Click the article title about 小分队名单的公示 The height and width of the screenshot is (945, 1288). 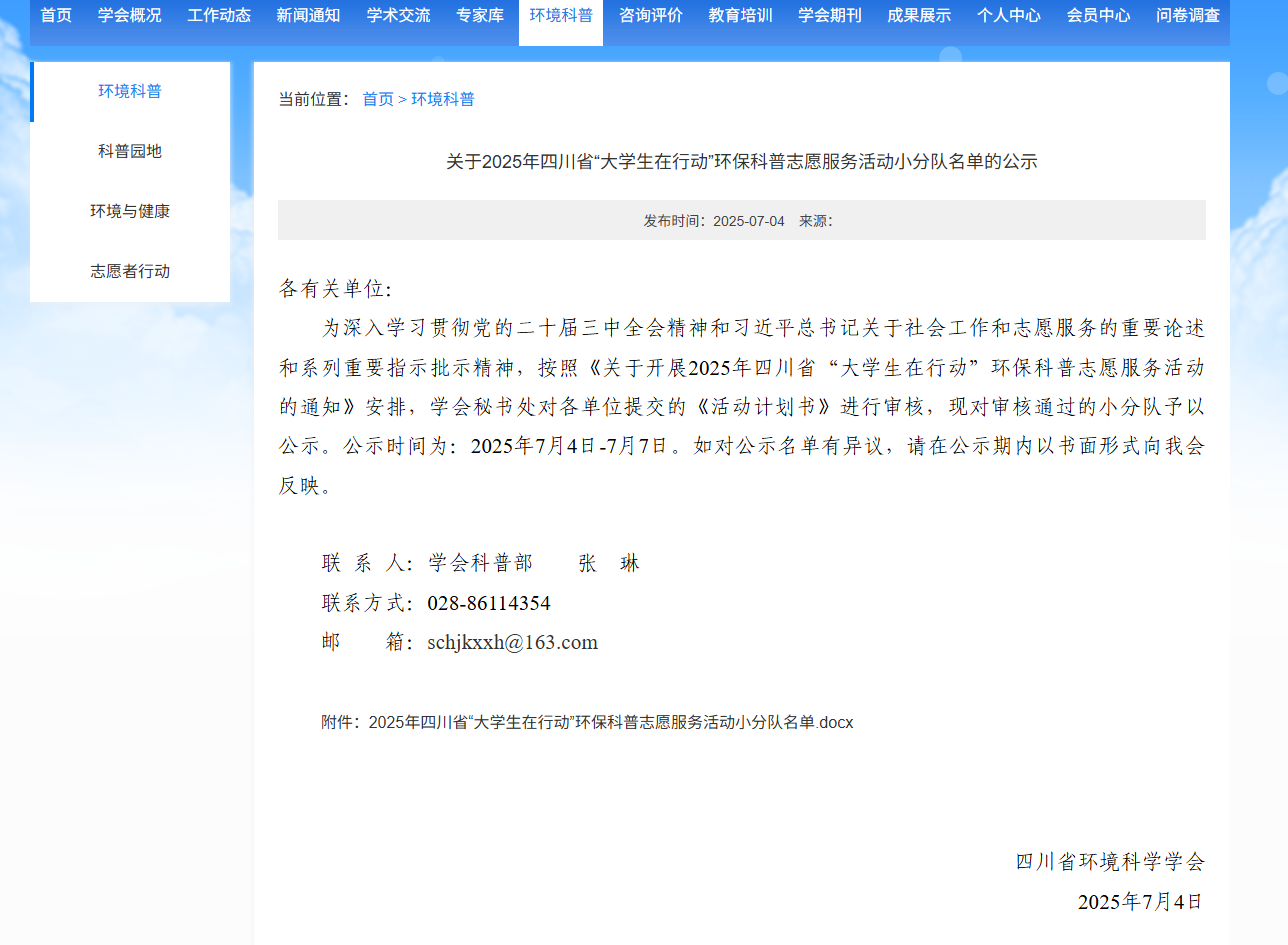click(x=742, y=162)
